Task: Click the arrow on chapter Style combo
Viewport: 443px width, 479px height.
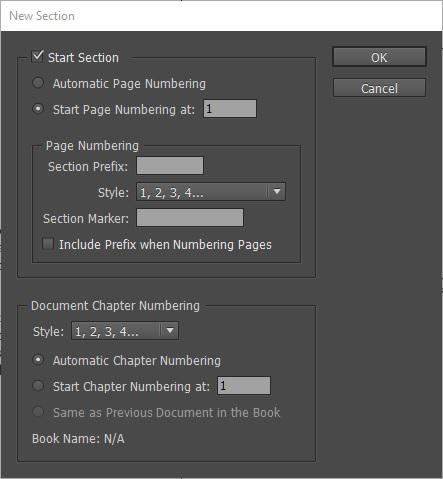Action: point(170,331)
